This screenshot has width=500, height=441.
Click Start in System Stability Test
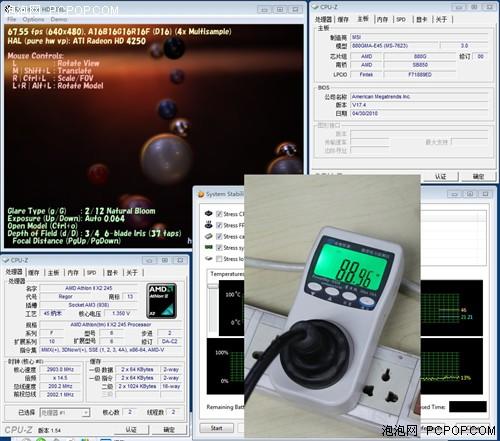[217, 428]
